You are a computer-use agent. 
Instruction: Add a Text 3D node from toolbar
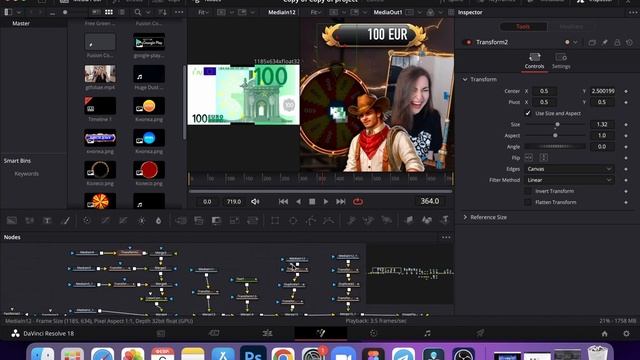click(444, 220)
